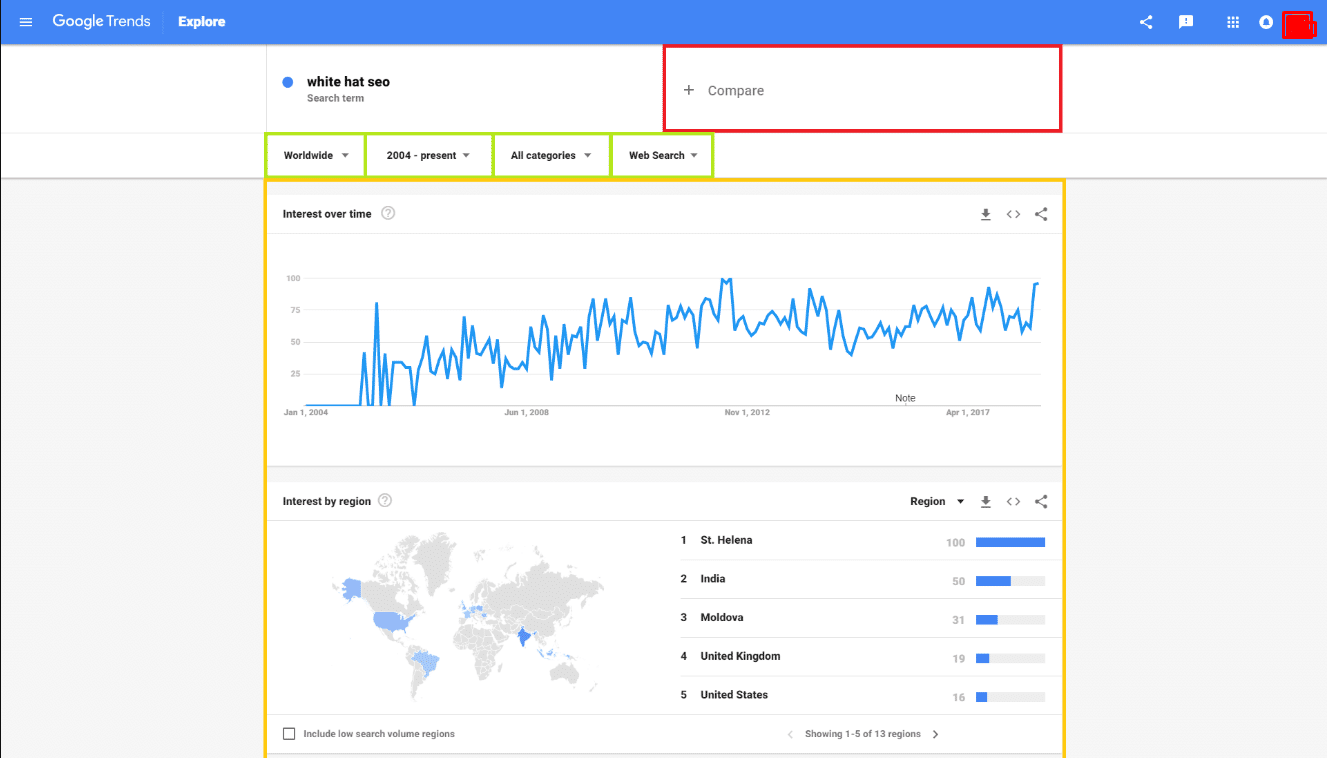Click the send feedback icon in header
The image size is (1327, 758).
coord(1186,22)
